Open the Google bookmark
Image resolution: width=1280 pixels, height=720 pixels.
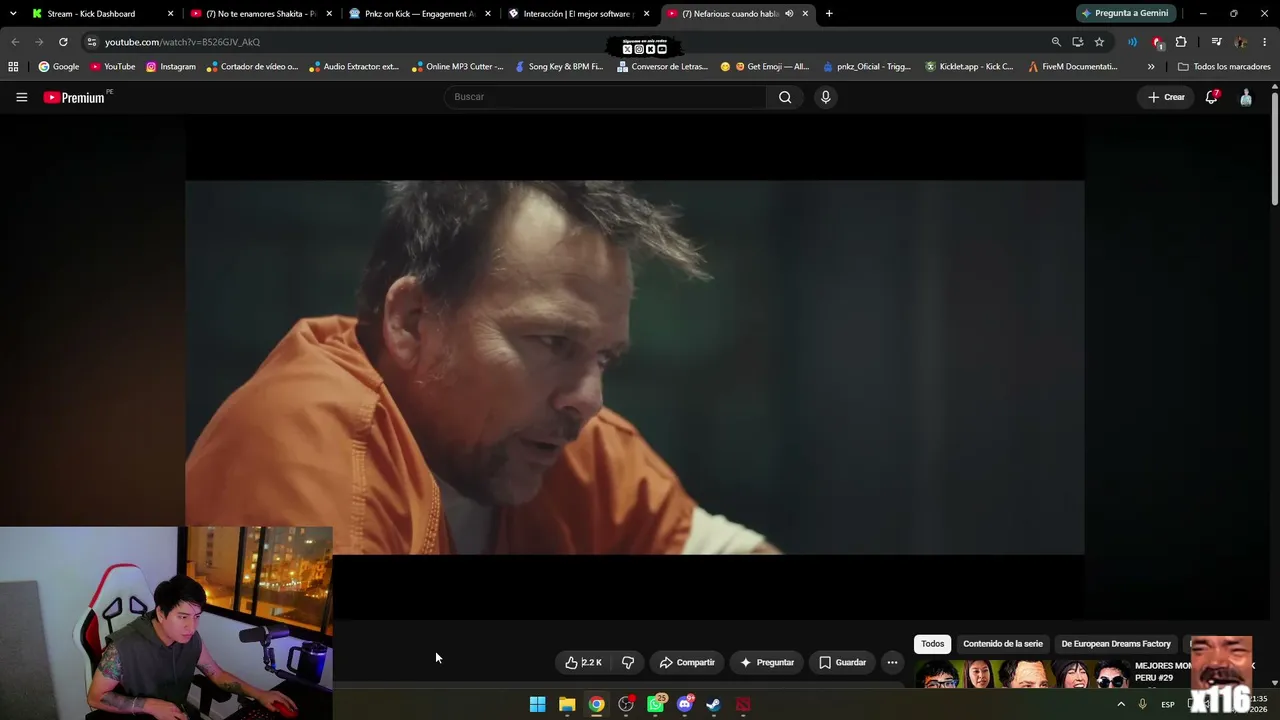(59, 67)
